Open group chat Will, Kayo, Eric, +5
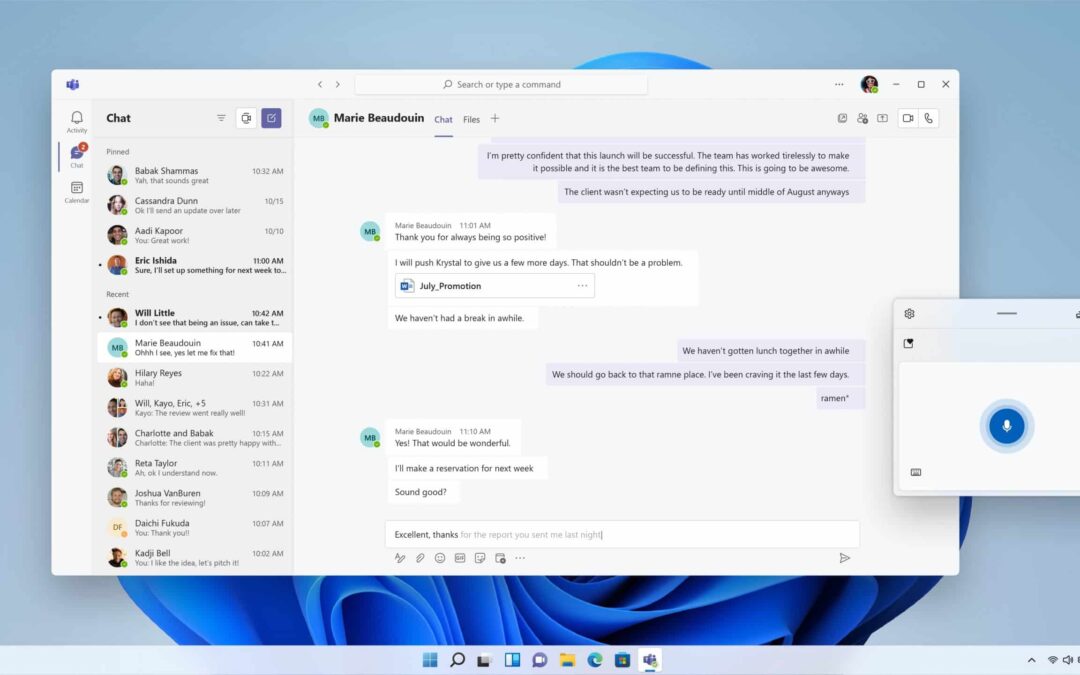The image size is (1080, 675). (x=195, y=408)
